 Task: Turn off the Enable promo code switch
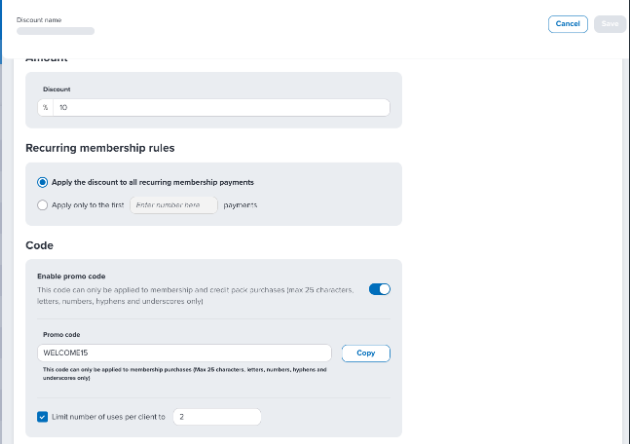click(x=379, y=290)
